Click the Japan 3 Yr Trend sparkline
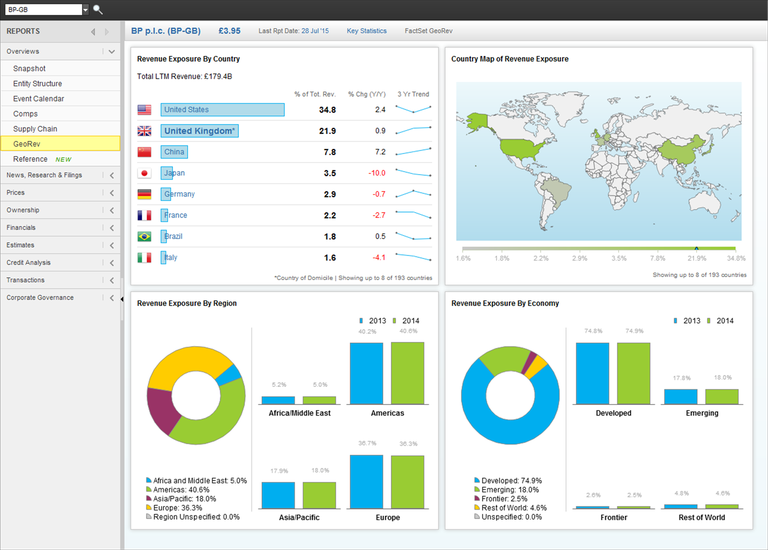768x550 pixels. point(413,172)
